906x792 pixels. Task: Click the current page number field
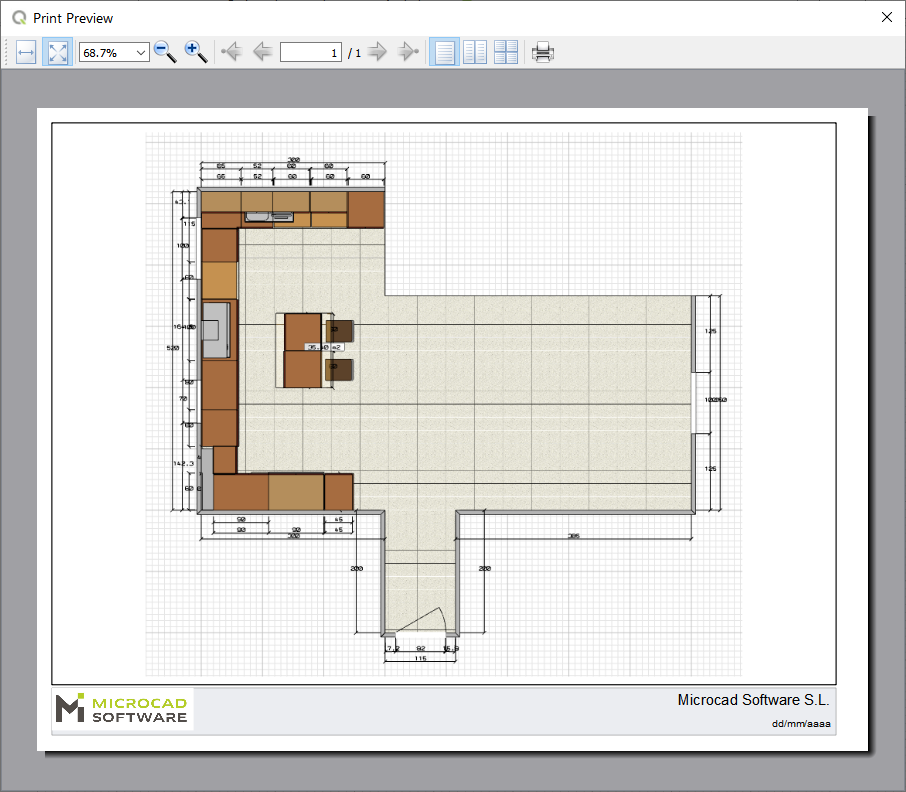point(311,52)
